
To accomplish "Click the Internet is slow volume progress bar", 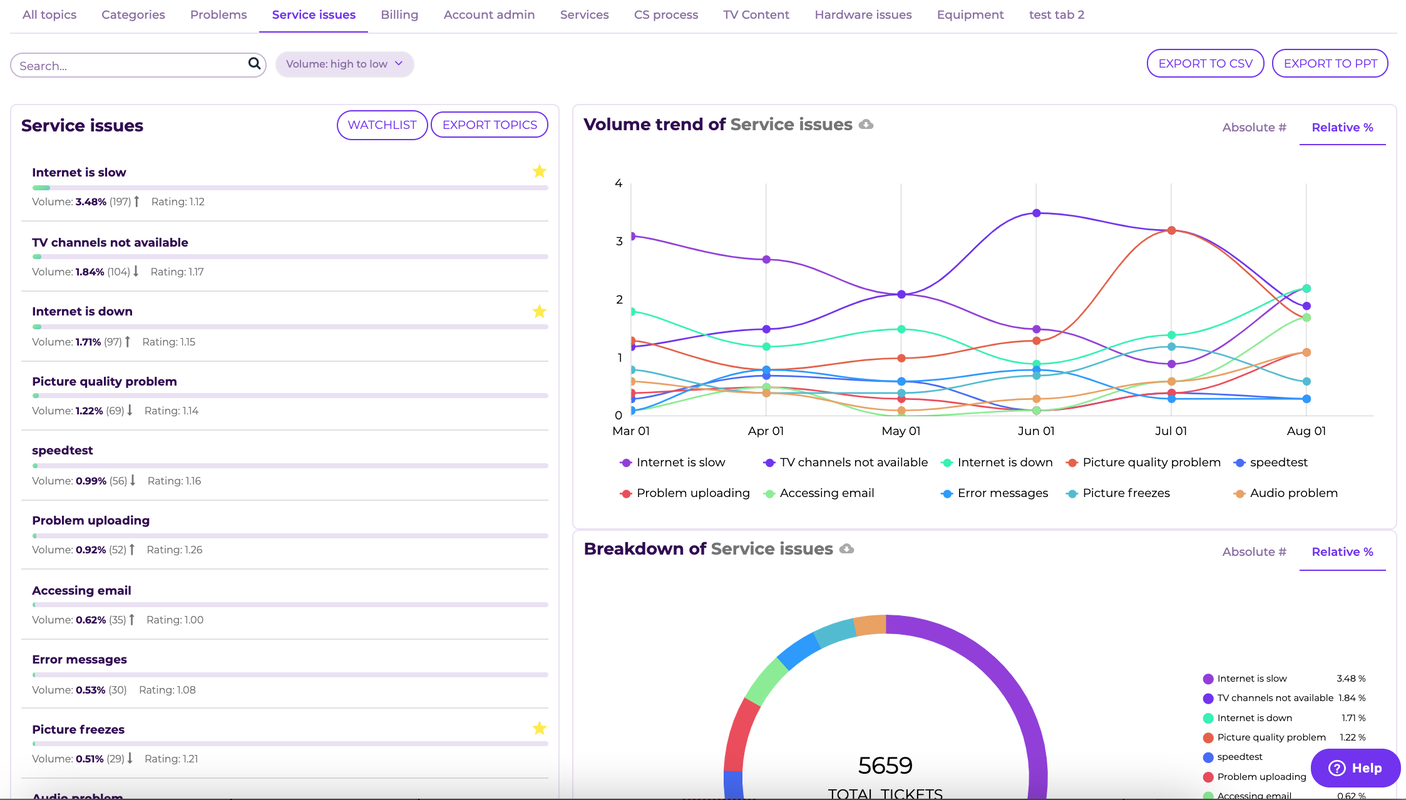I will [290, 187].
